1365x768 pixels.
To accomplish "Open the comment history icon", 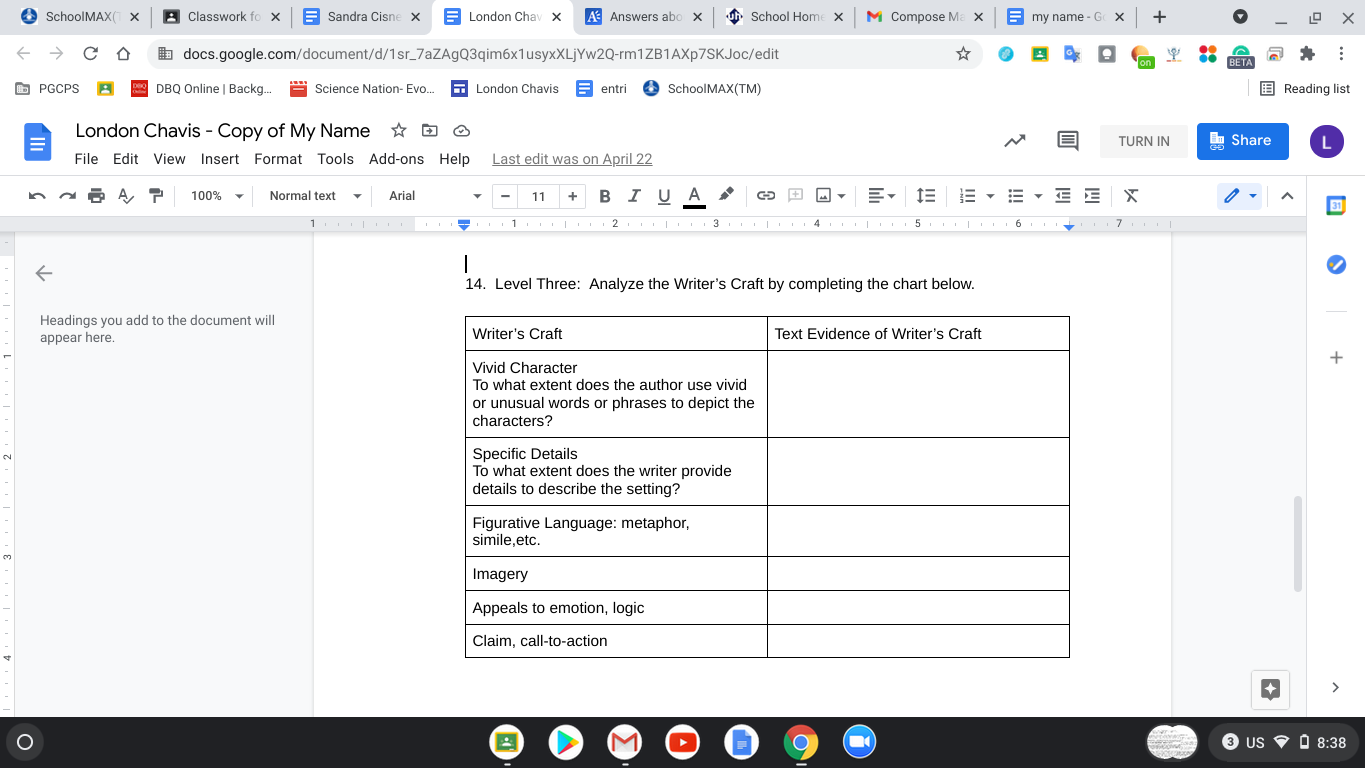I will 1068,141.
